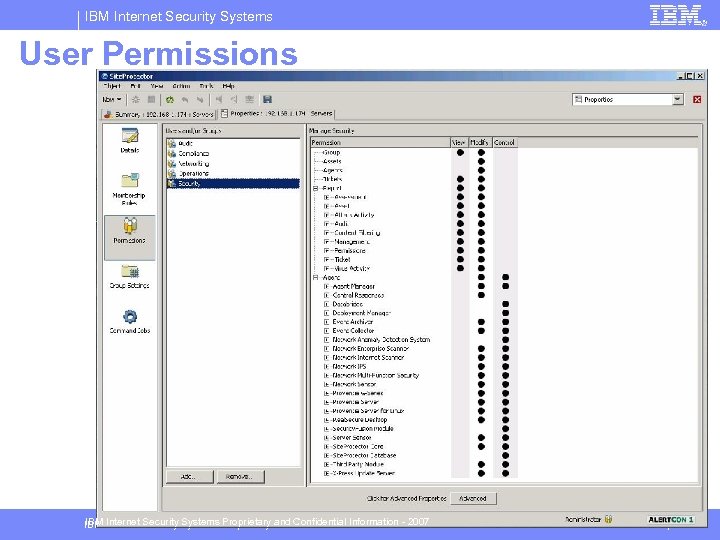The image size is (720, 540).
Task: Select the Operations group in list
Action: click(233, 174)
